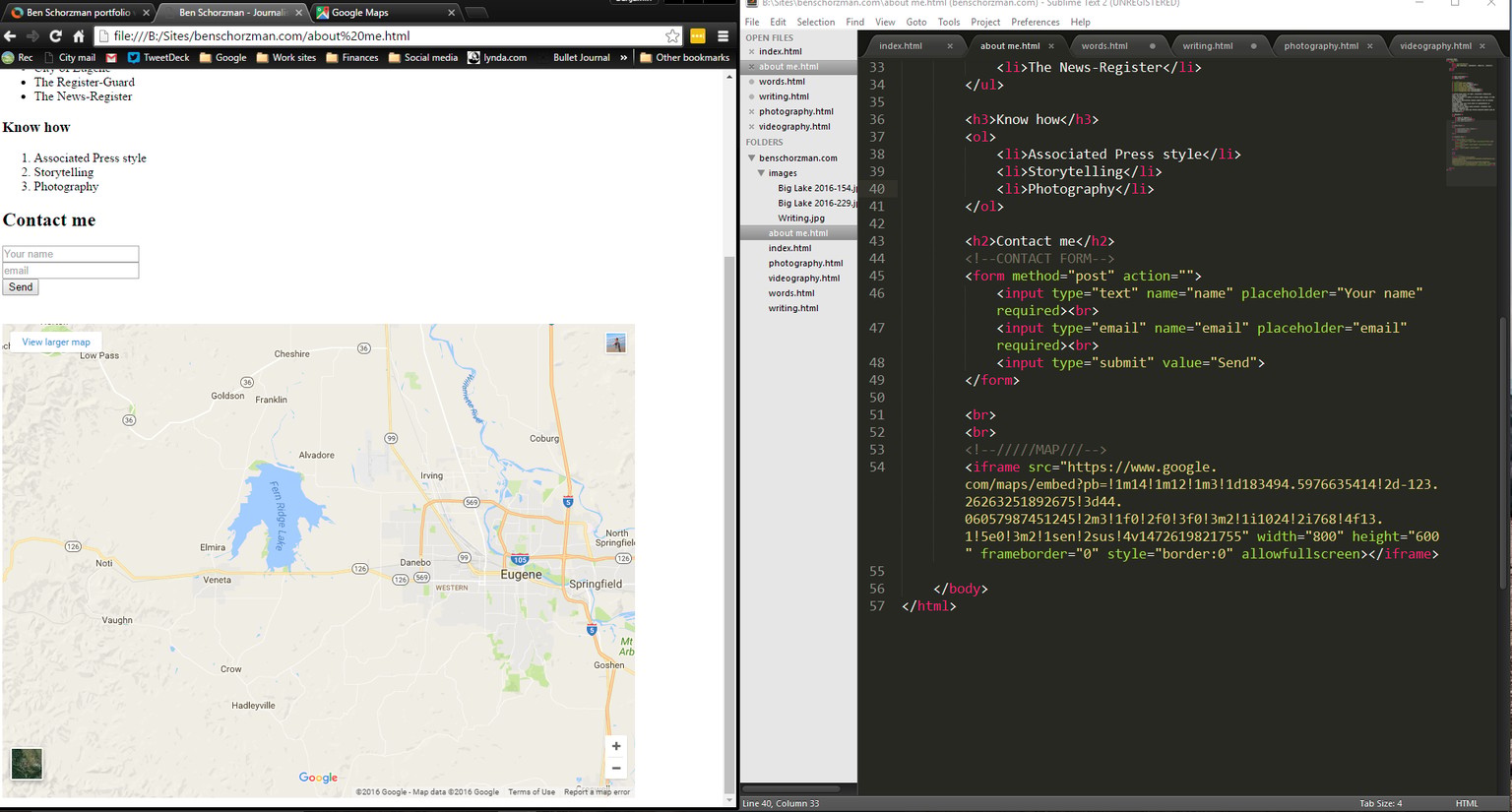Open Terms of Use map link

point(532,792)
